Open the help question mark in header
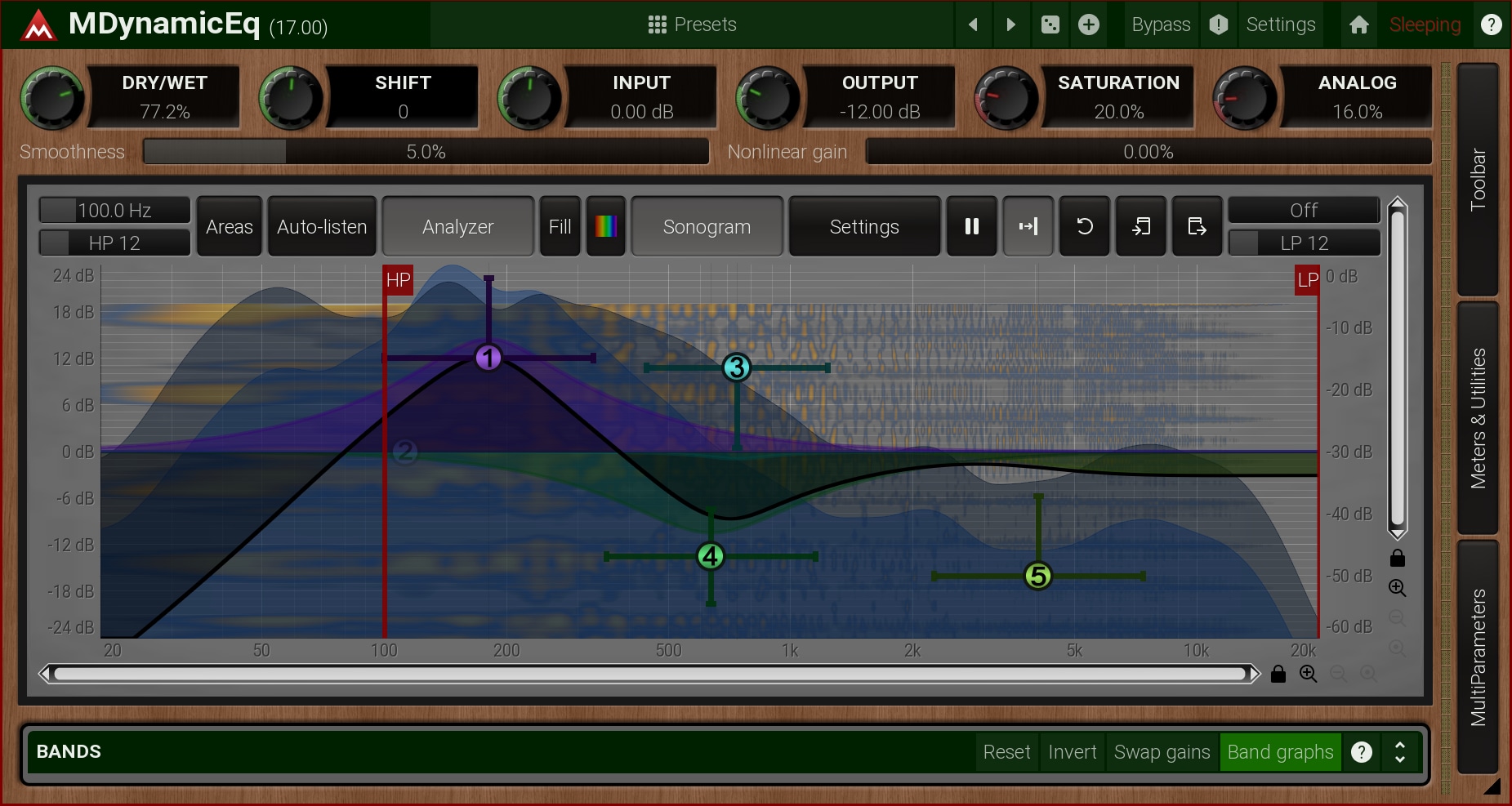The image size is (1512, 806). [1491, 24]
